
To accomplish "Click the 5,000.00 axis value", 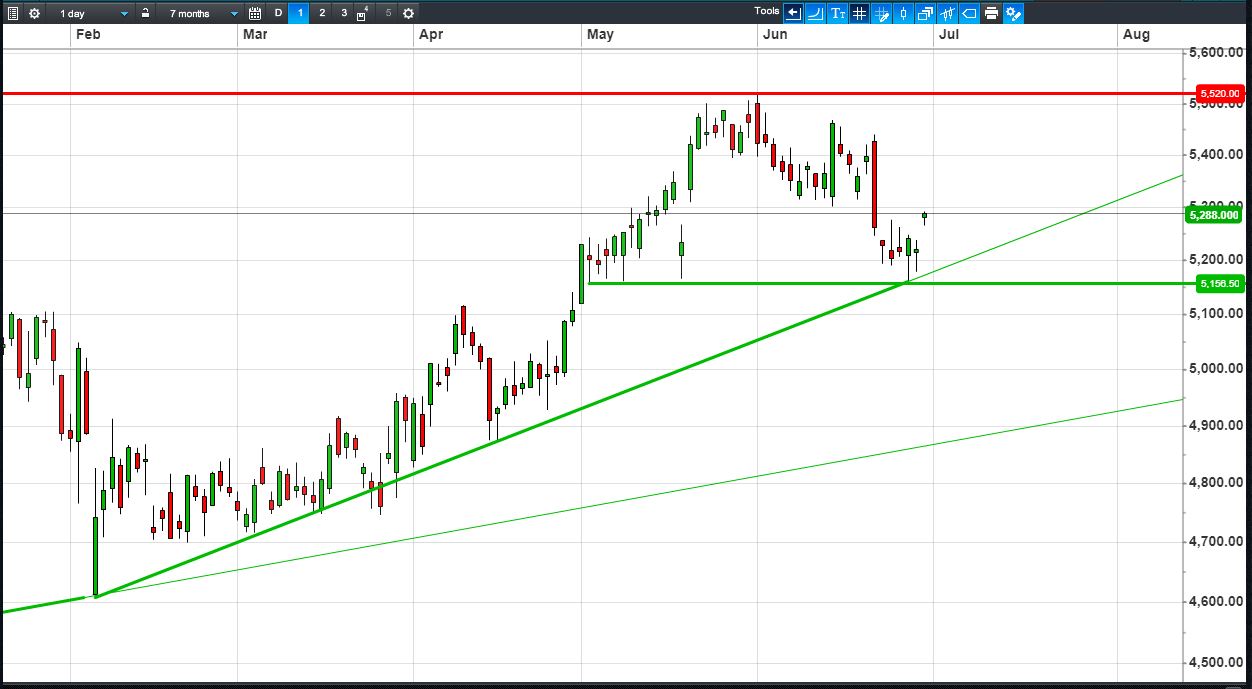I will [1216, 369].
